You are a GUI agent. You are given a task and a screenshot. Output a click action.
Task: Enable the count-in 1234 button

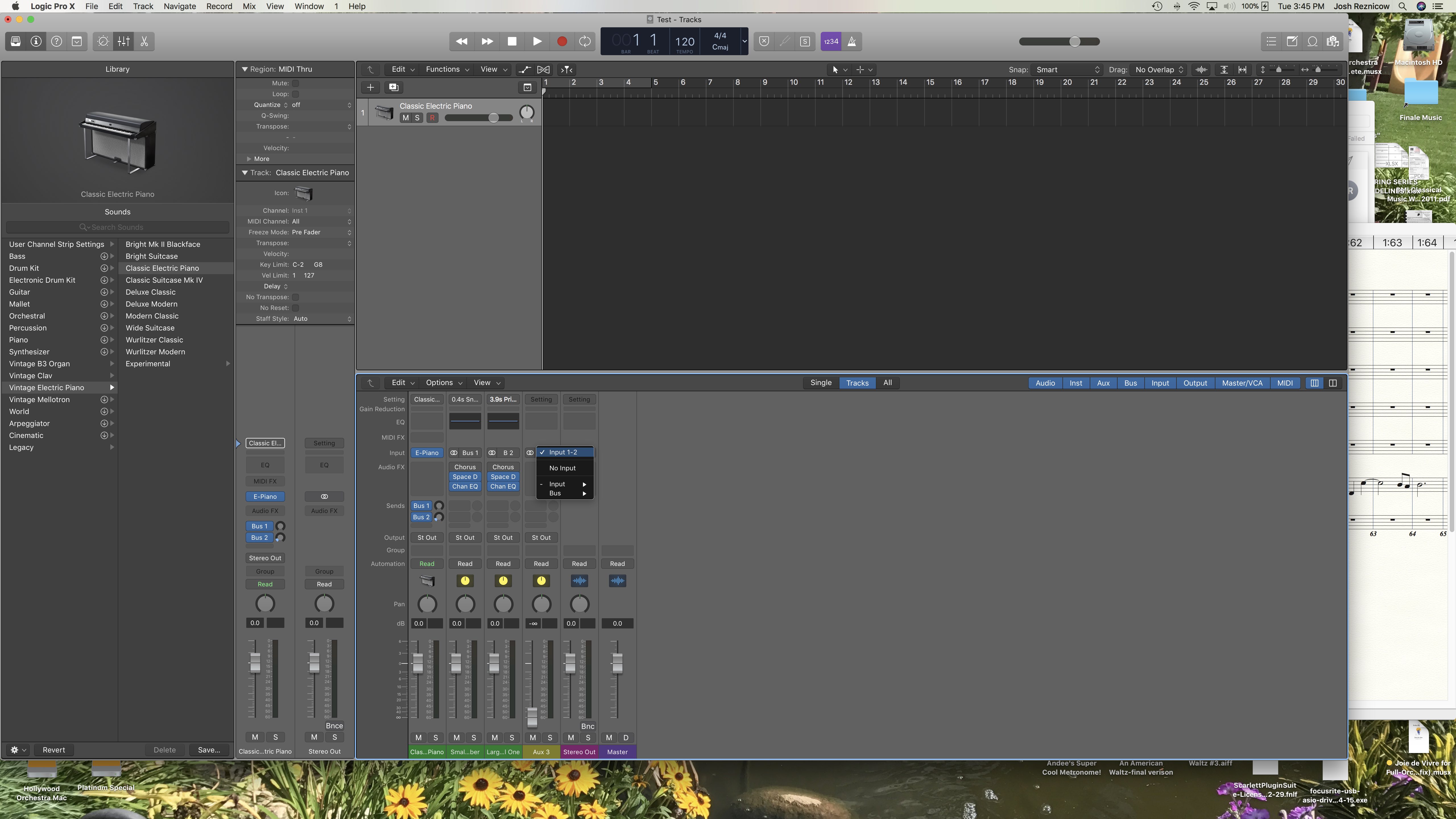[x=831, y=41]
